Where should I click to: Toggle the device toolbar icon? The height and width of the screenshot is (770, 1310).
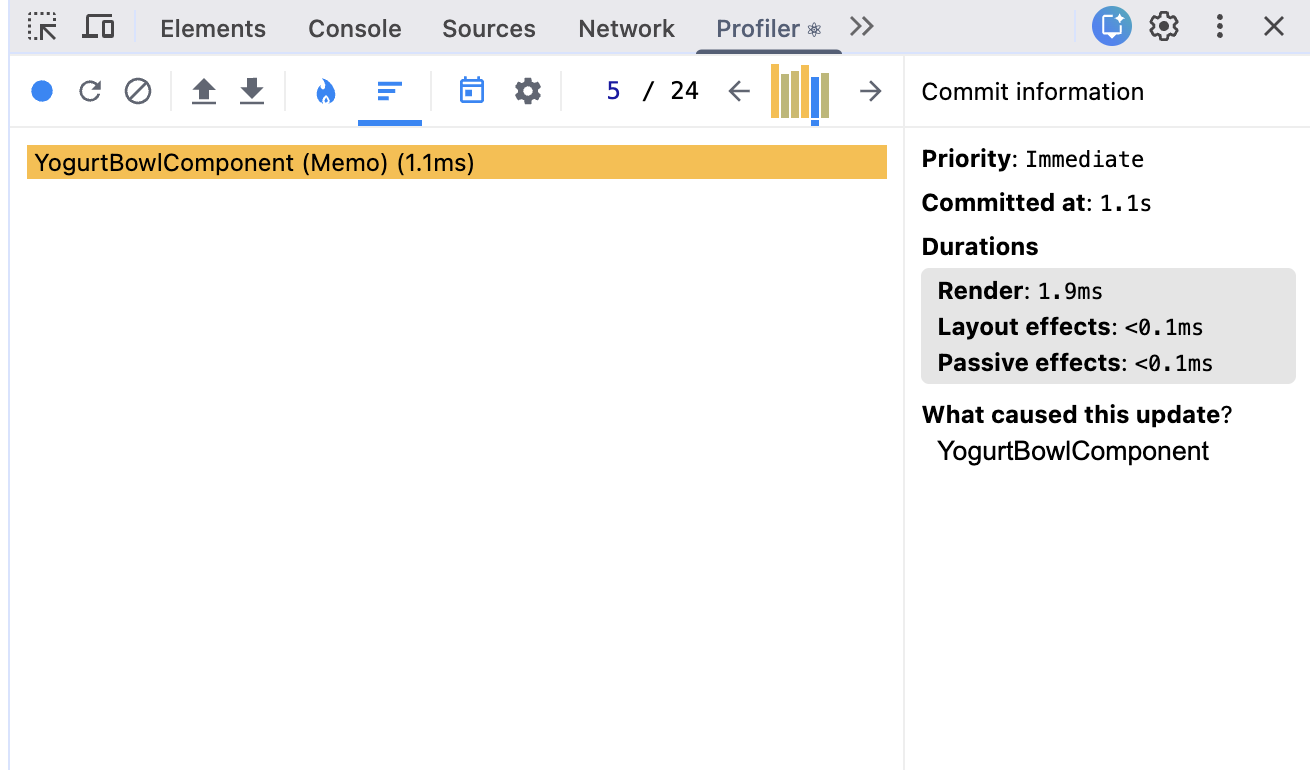pos(98,28)
